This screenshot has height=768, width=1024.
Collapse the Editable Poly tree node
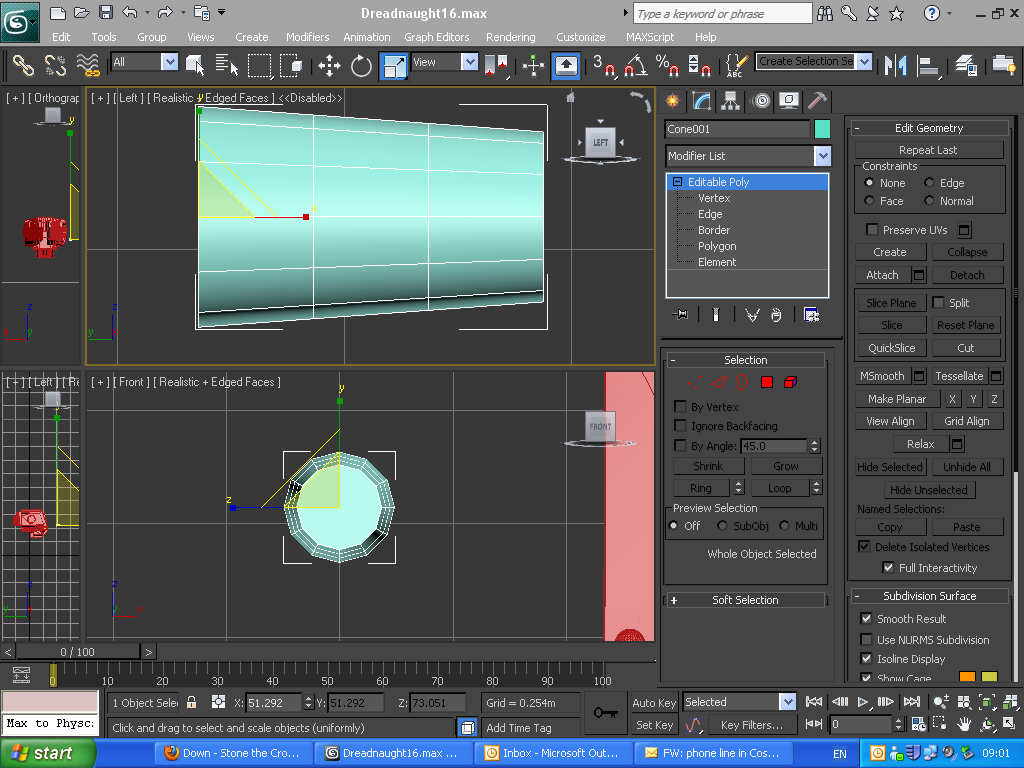[x=677, y=182]
